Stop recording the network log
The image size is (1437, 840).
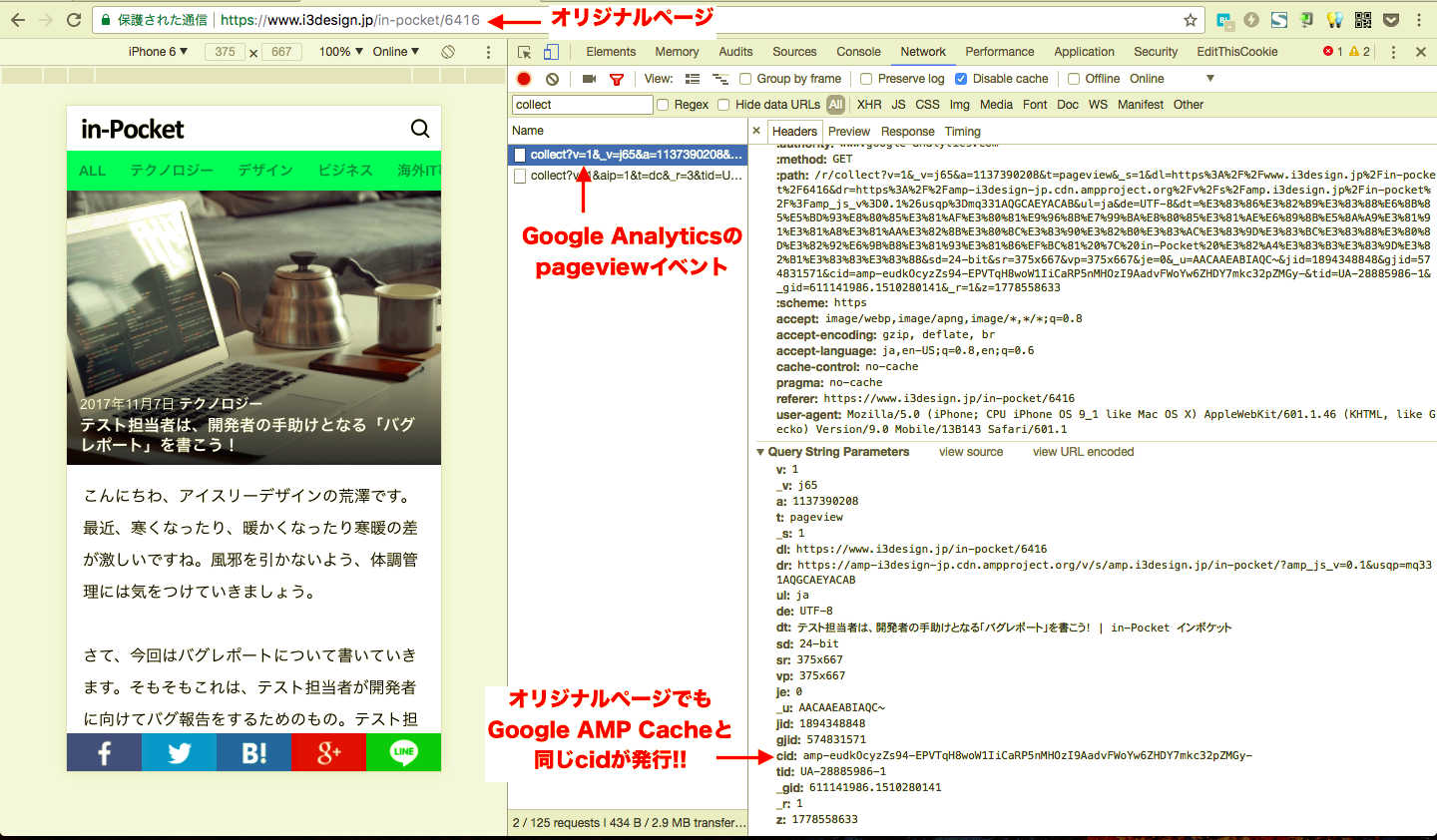tap(524, 79)
